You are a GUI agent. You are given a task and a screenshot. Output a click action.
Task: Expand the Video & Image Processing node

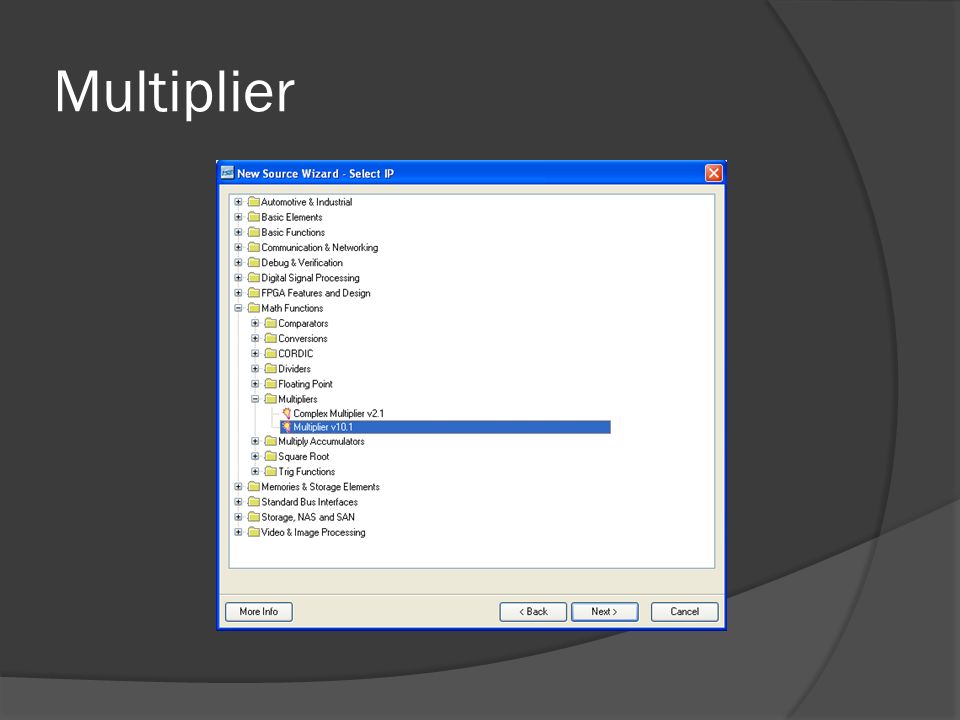pos(238,532)
